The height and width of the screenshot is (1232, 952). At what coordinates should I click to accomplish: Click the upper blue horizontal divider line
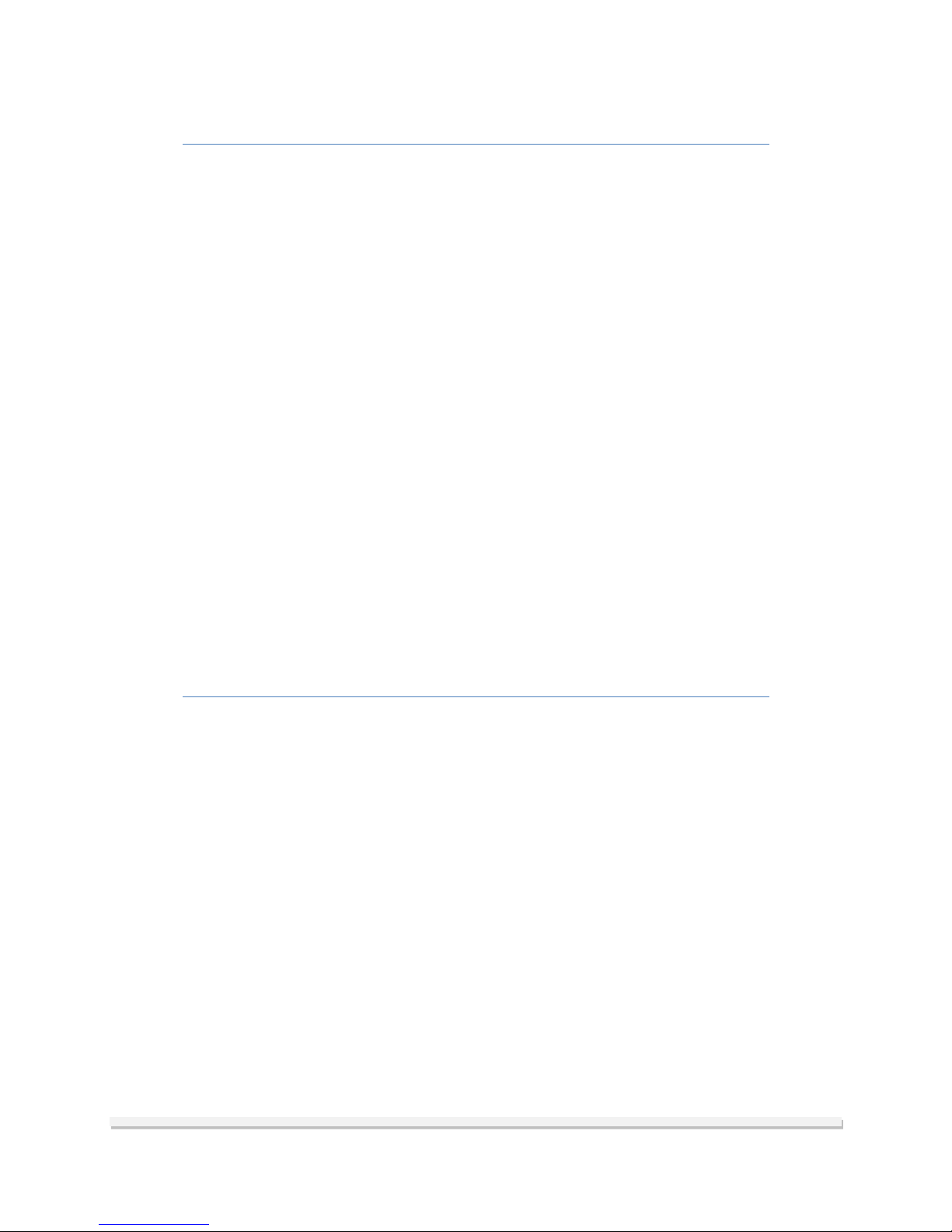(476, 144)
